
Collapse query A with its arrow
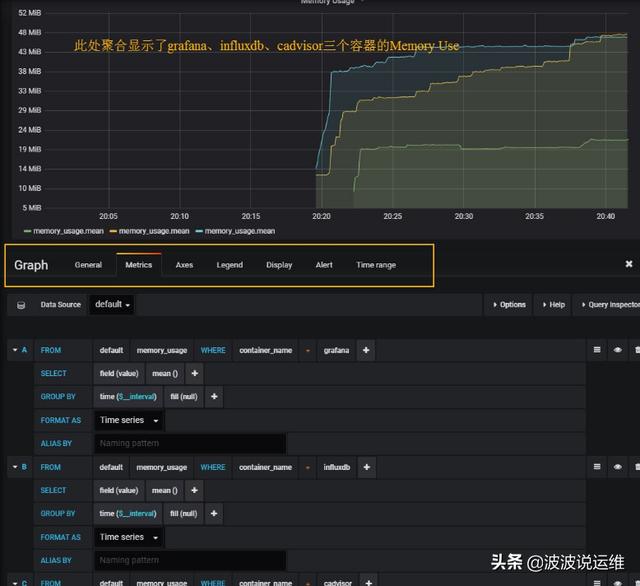[x=15, y=350]
